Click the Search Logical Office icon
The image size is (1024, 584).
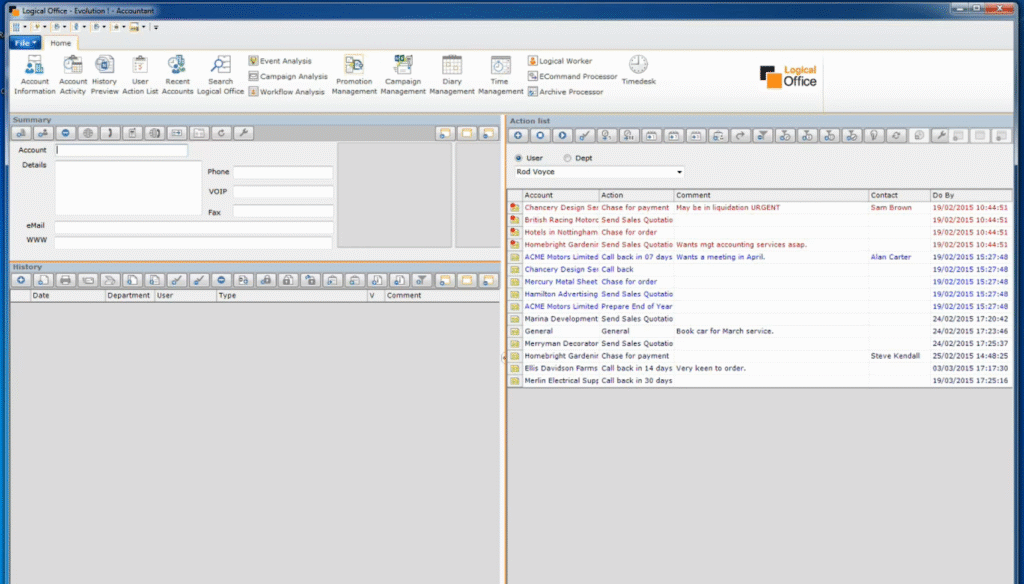[x=220, y=75]
